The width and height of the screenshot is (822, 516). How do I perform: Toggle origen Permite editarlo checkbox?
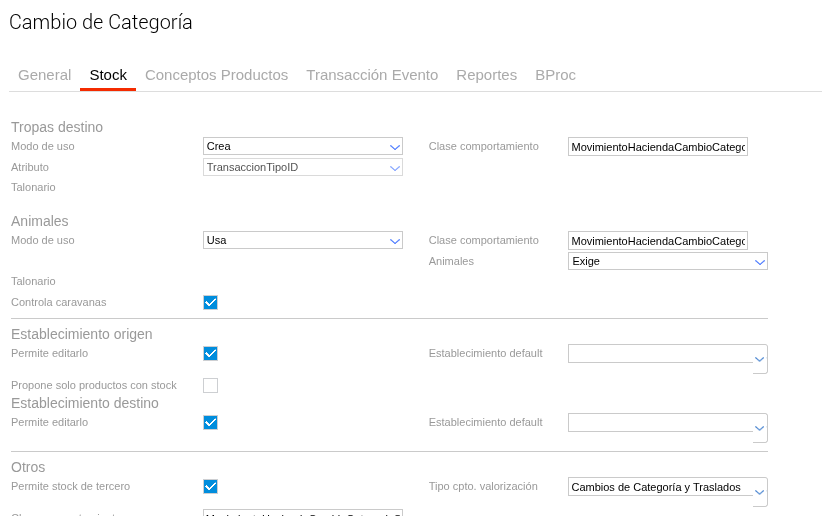click(210, 353)
